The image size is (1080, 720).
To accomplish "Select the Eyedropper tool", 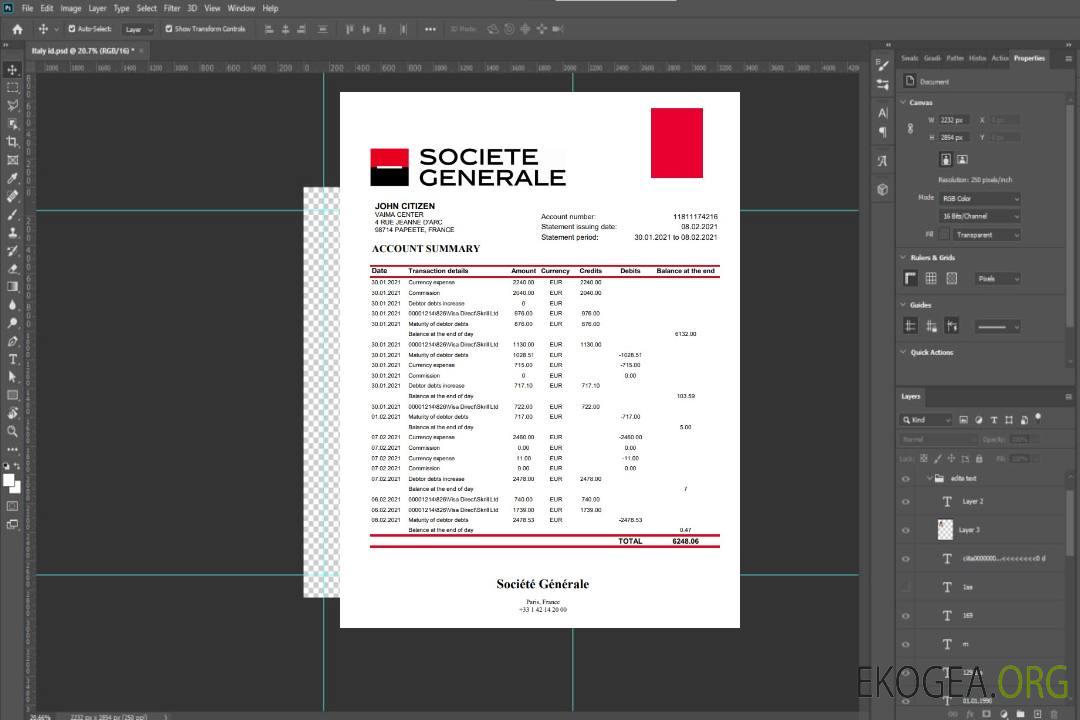I will (x=12, y=178).
